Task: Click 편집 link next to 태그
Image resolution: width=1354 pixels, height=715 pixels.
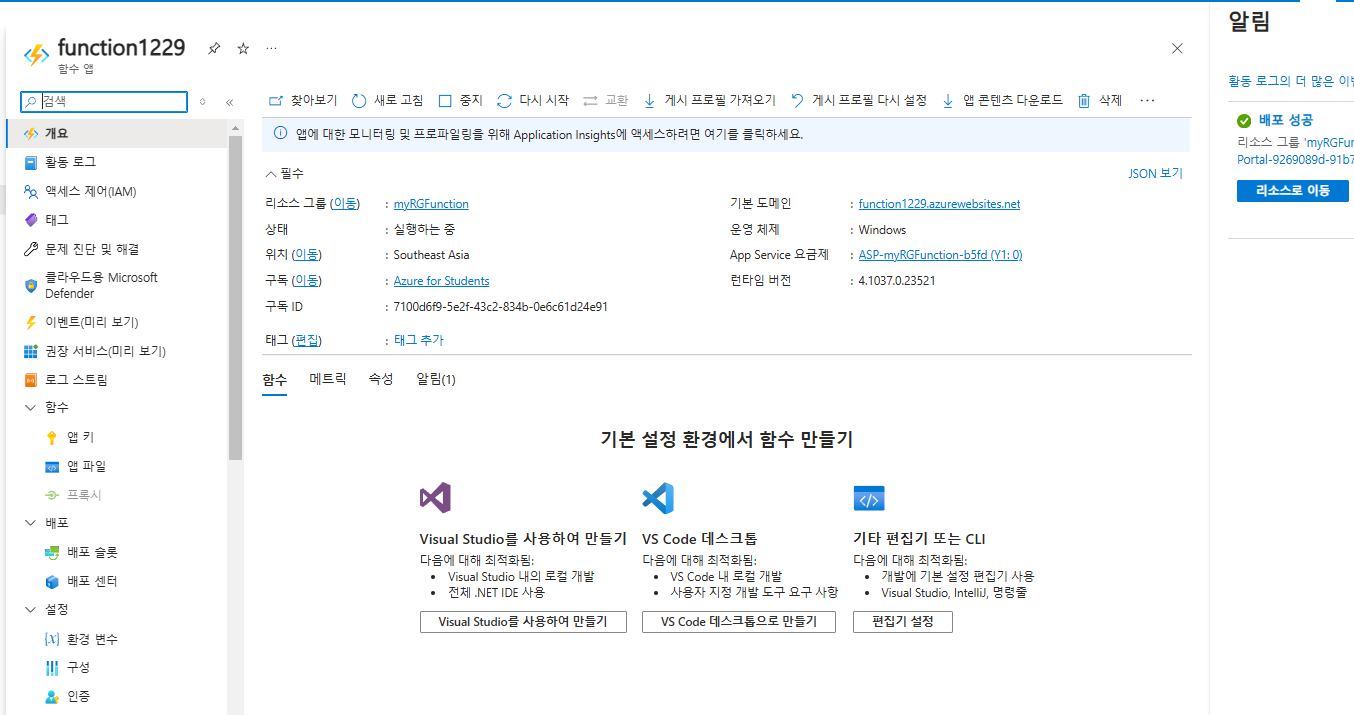Action: (307, 340)
